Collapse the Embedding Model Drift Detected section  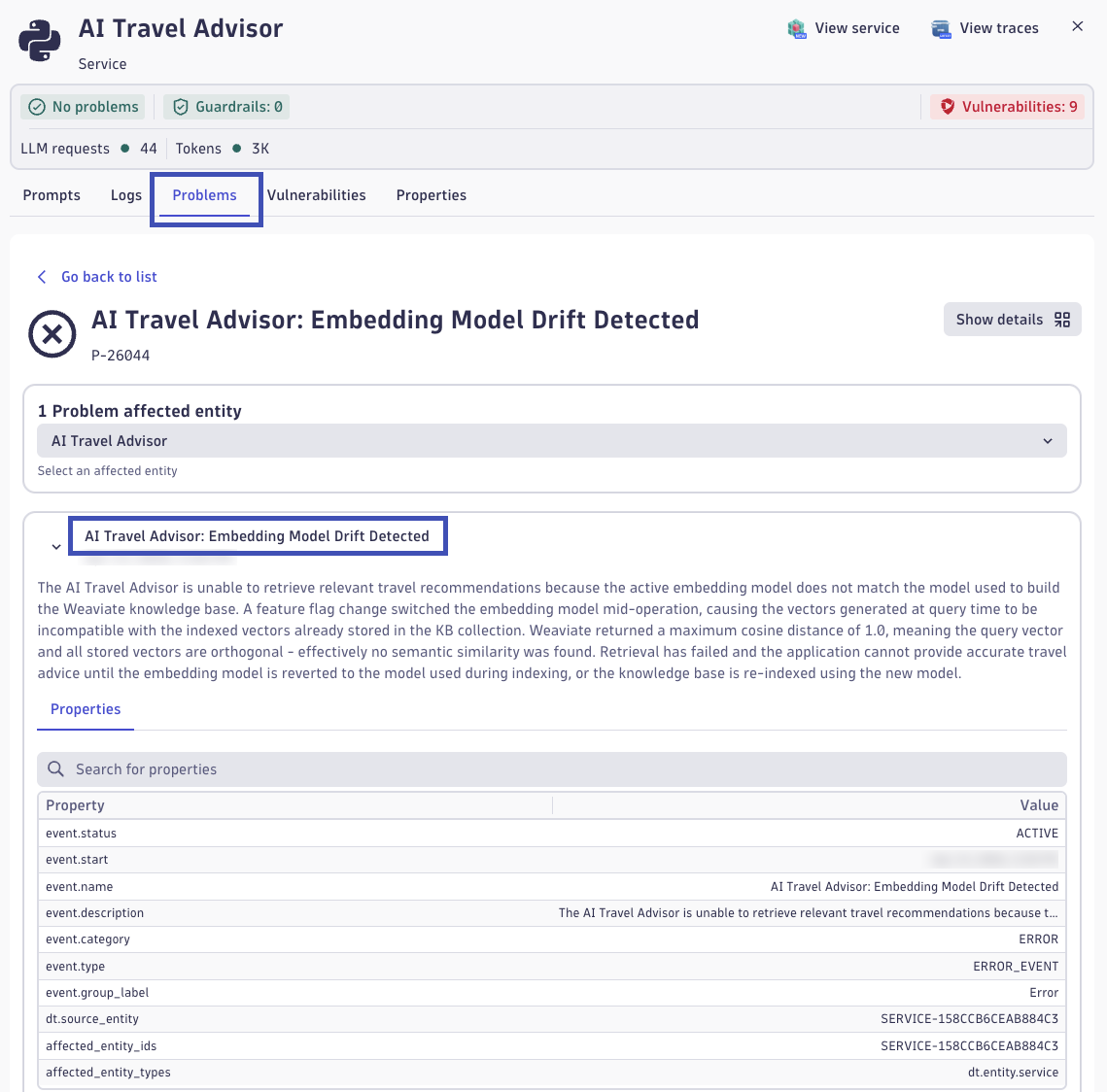(x=56, y=547)
